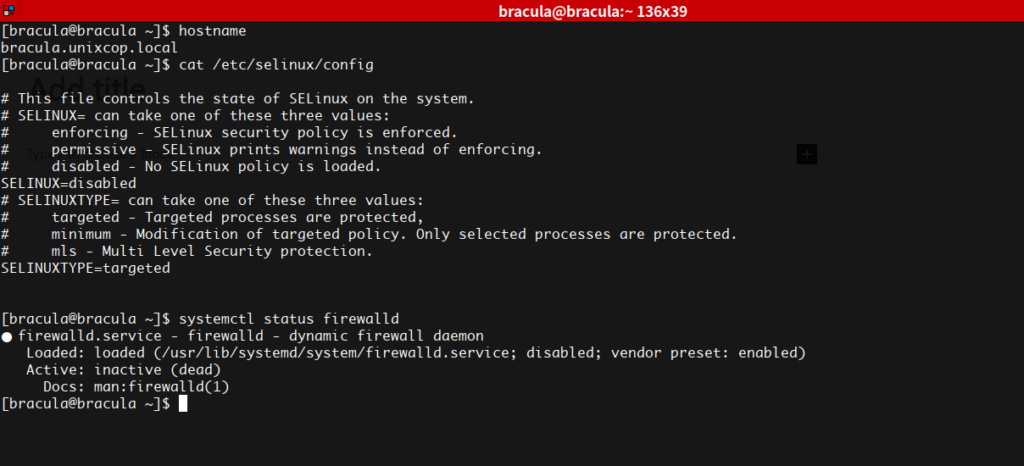
Task: Click the mls Multi Level Security line
Action: point(187,251)
